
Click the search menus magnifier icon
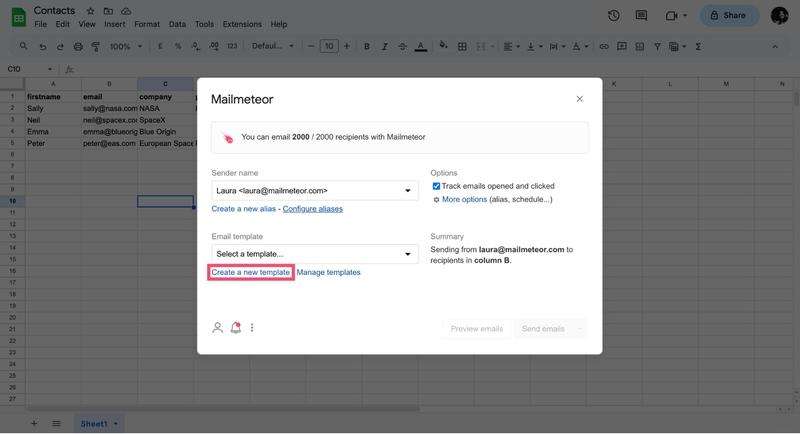pos(23,46)
